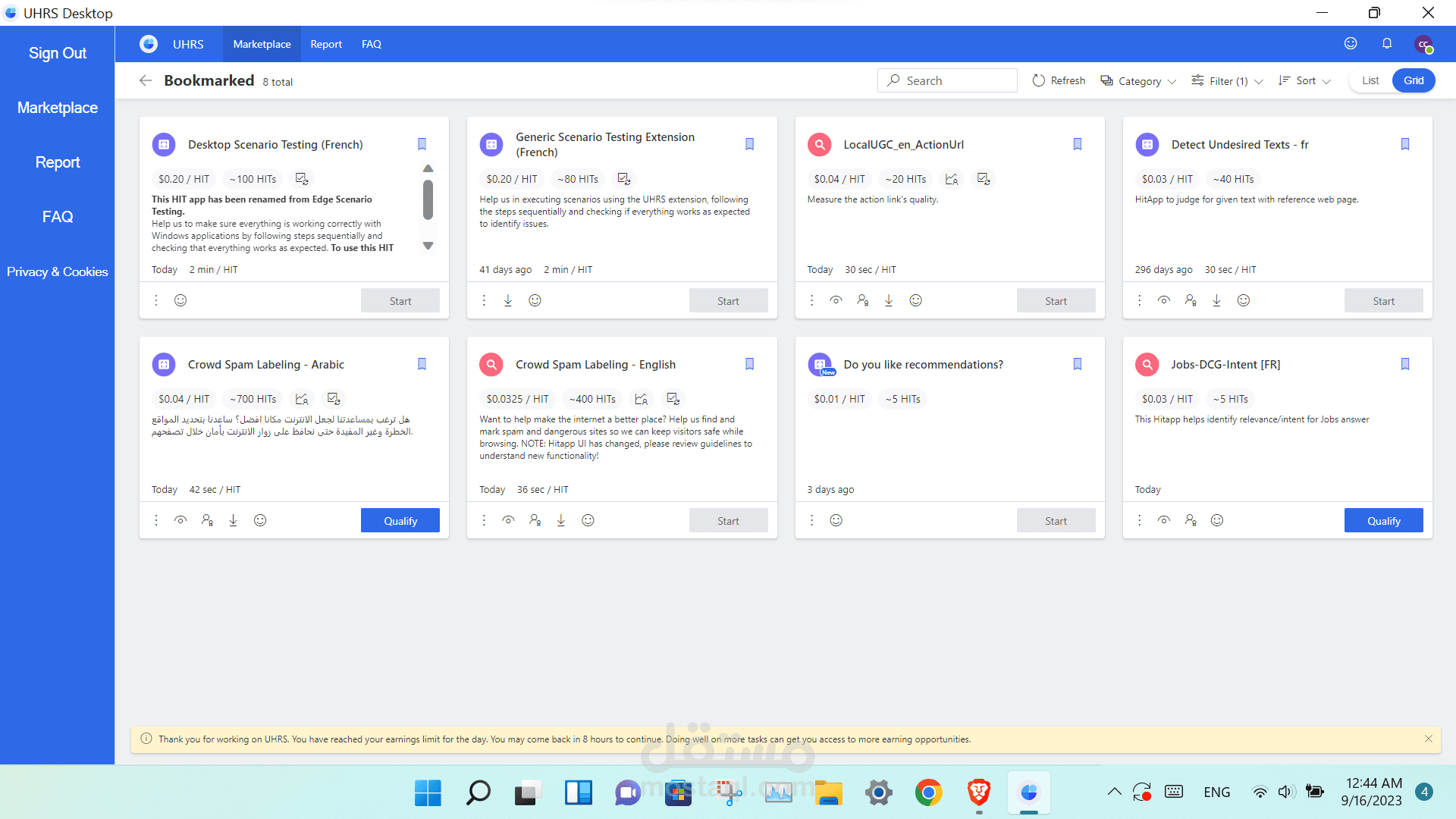The image size is (1456, 819).
Task: Open the Category dropdown
Action: (x=1138, y=80)
